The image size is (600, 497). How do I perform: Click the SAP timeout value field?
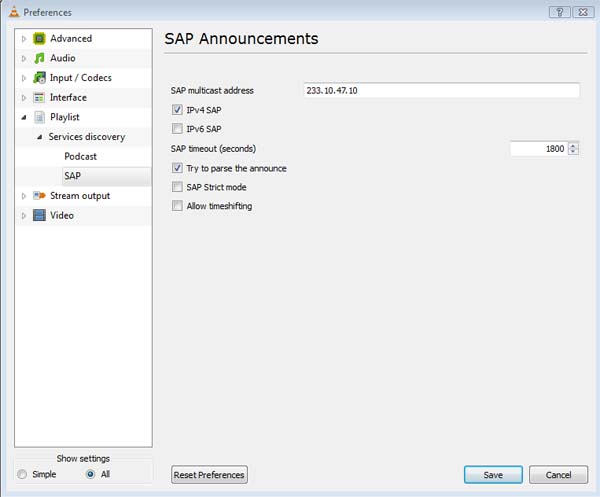(539, 148)
